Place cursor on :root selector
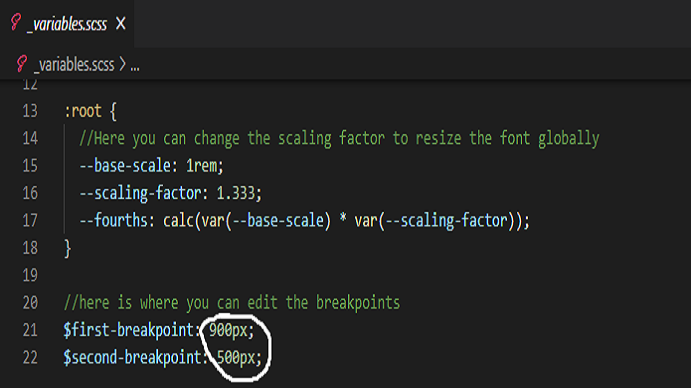 coord(83,111)
